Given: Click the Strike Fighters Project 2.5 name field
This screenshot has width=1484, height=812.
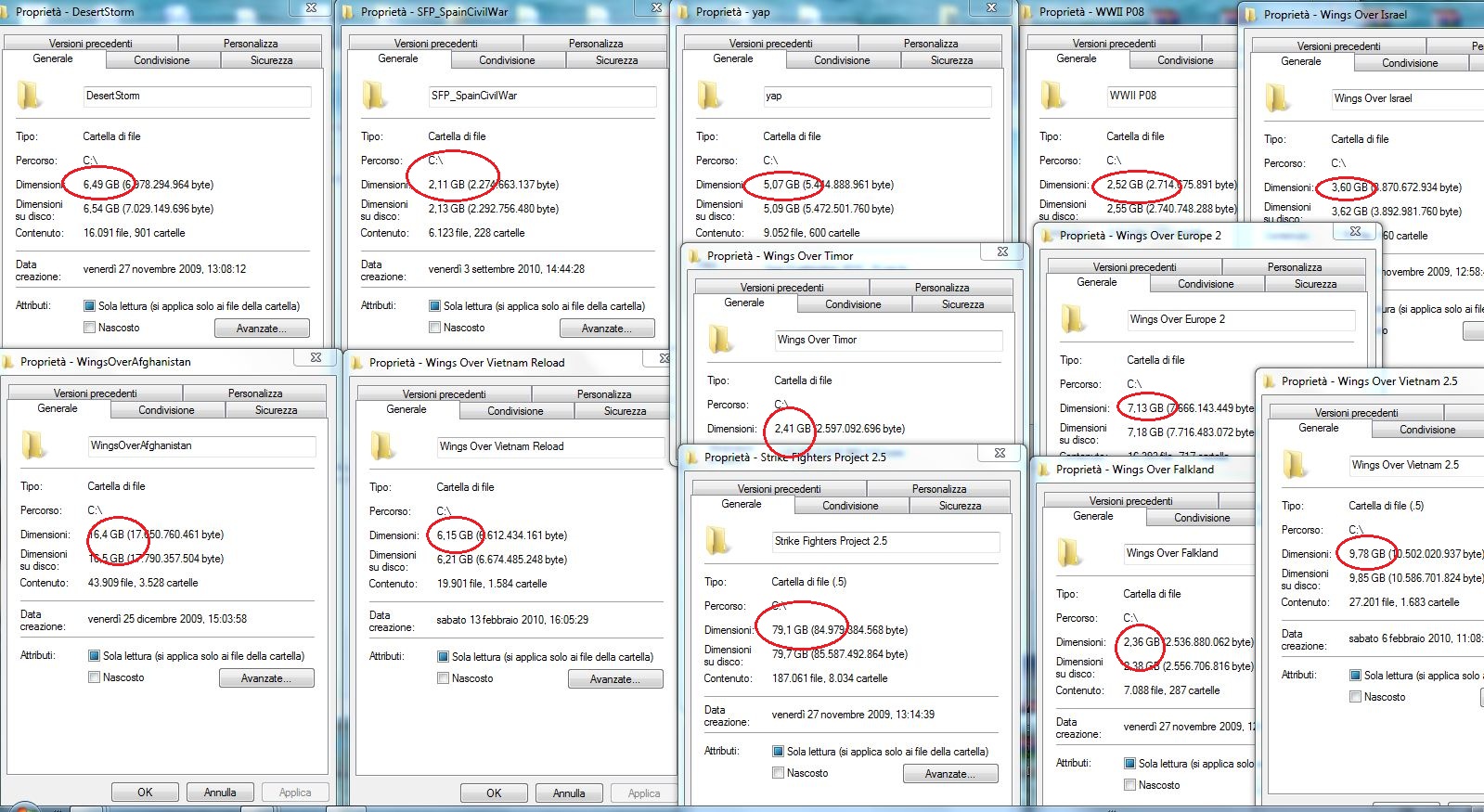Looking at the screenshot, I should tap(884, 542).
